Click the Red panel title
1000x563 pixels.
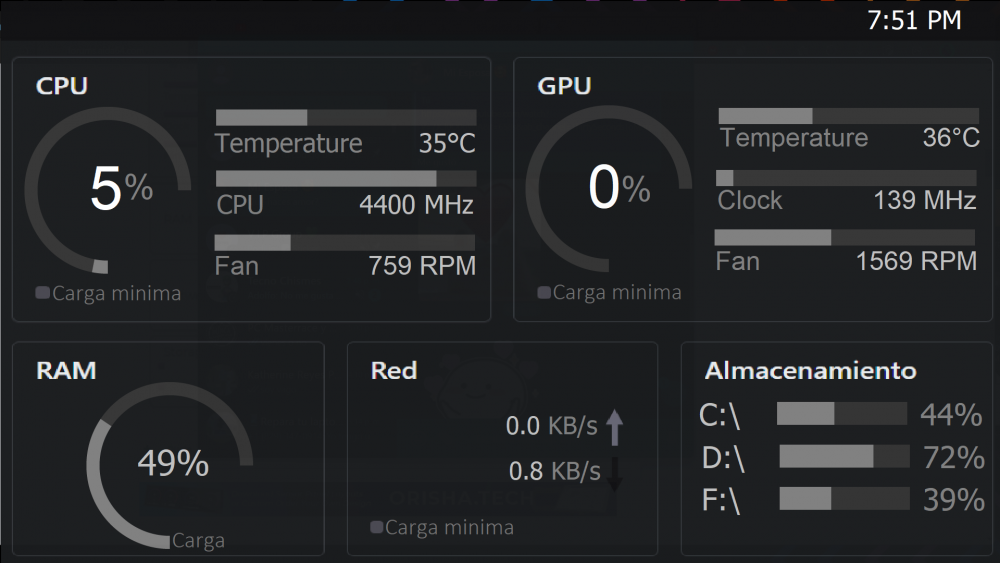(x=394, y=371)
